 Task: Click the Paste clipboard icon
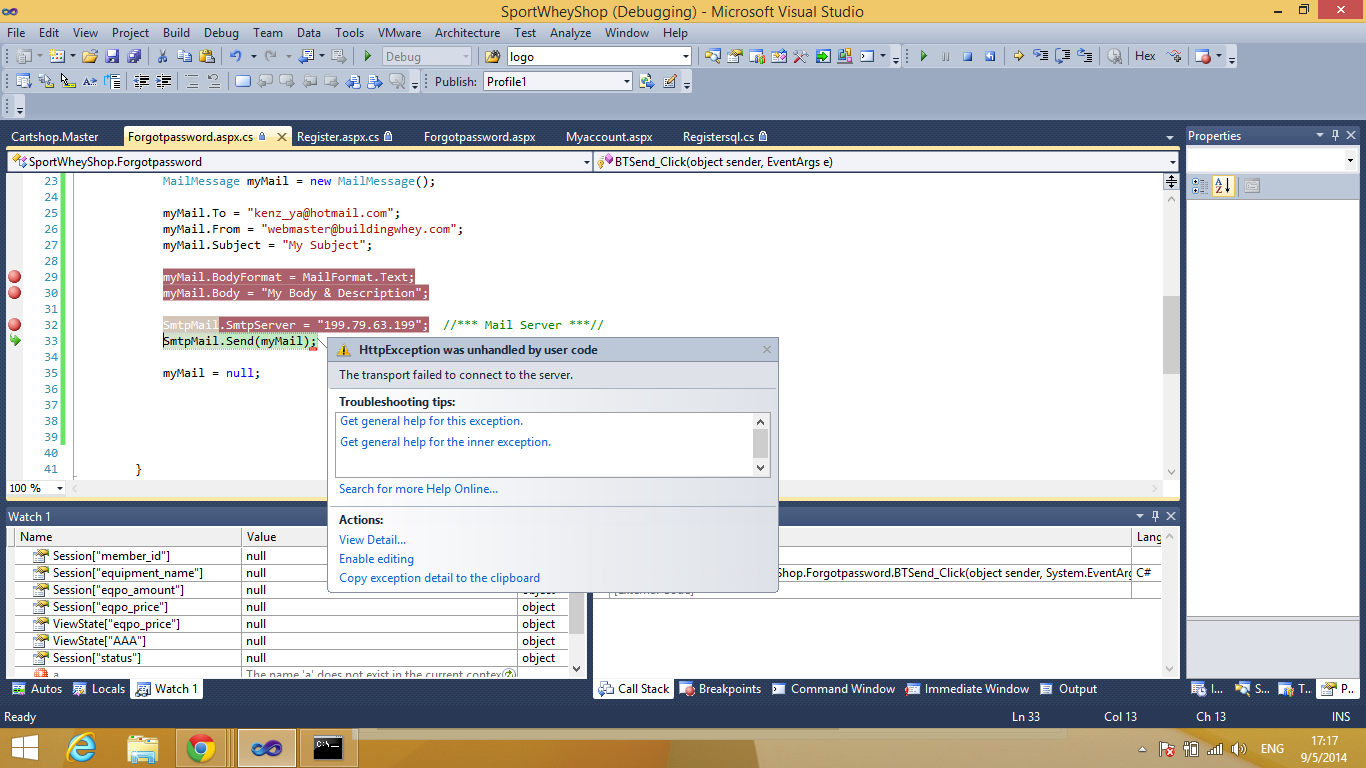pos(207,57)
